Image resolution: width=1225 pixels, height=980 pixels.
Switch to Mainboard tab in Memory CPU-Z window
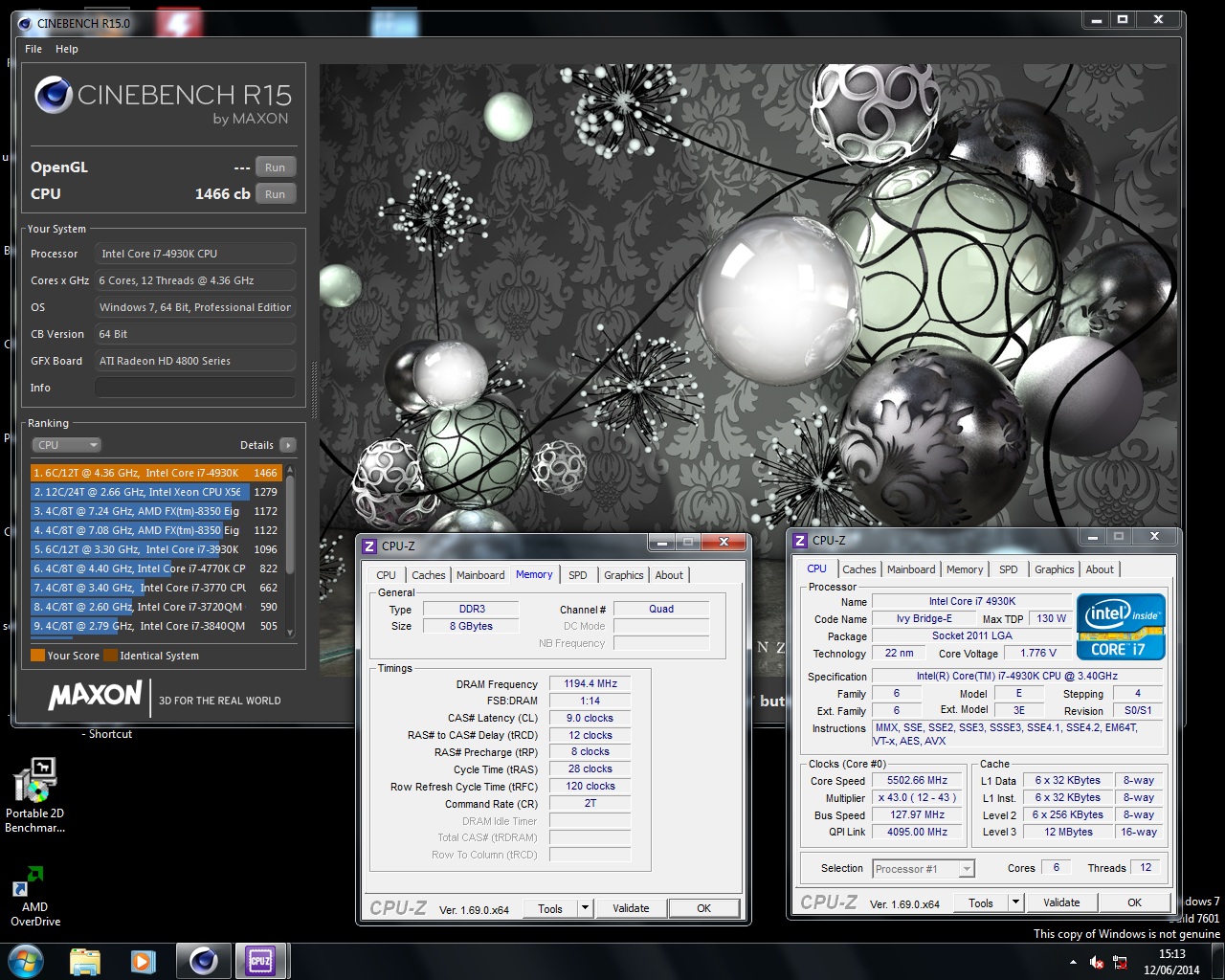479,575
